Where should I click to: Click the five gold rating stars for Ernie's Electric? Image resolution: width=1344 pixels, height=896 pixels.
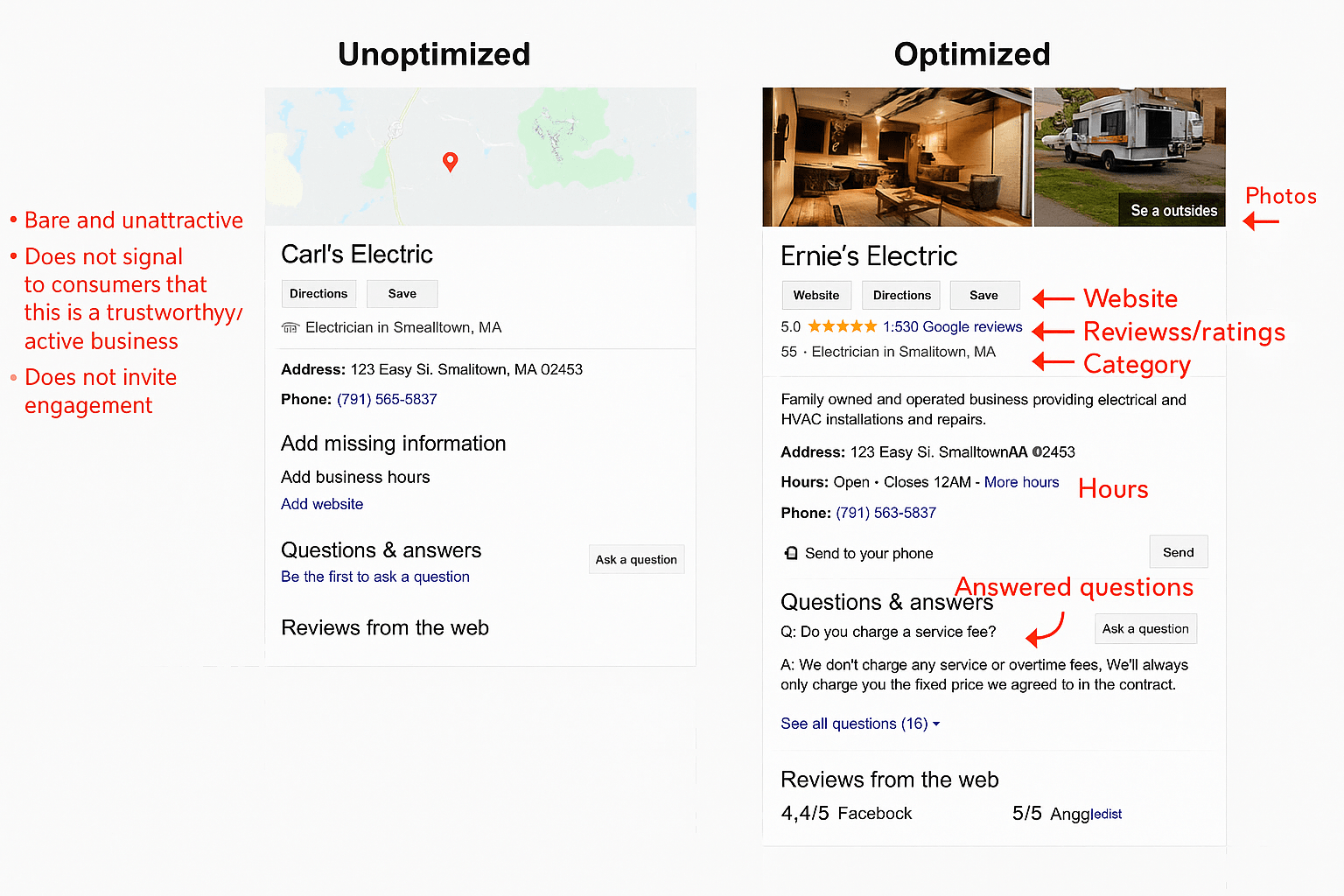point(842,325)
